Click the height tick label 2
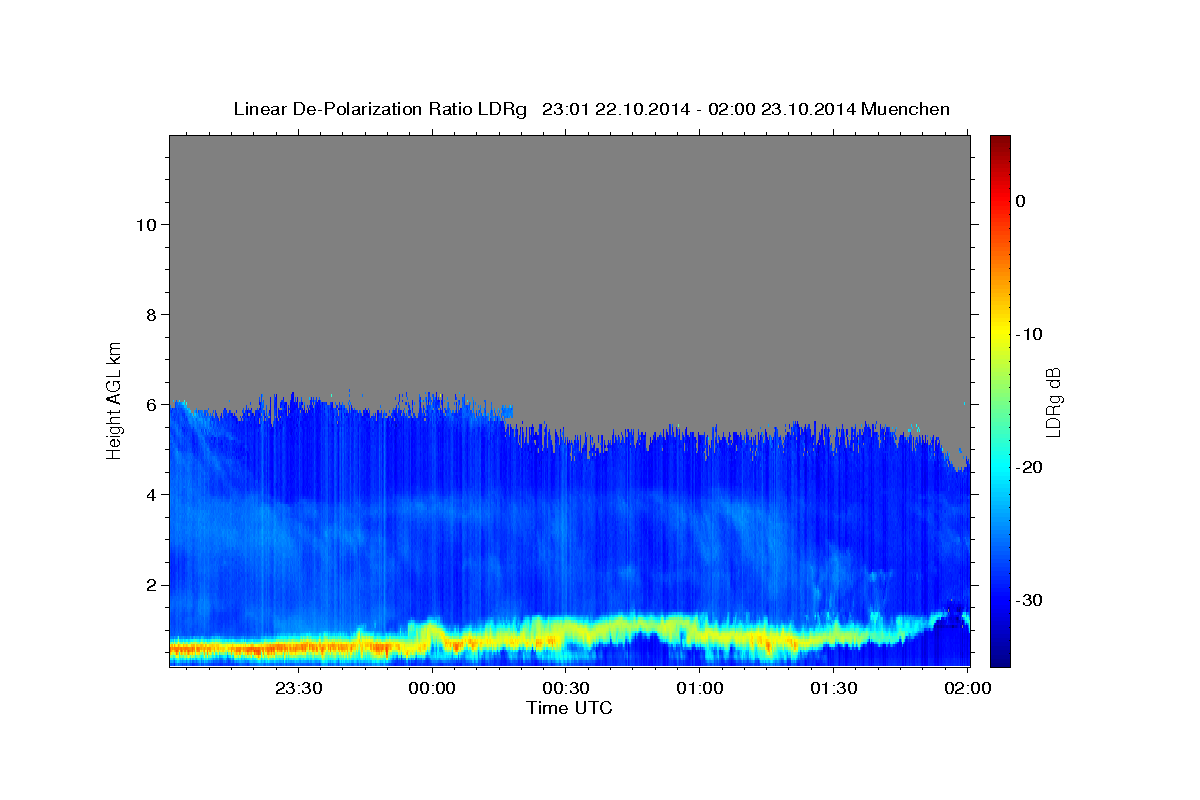Screen dimensions: 1200x800 [151, 584]
